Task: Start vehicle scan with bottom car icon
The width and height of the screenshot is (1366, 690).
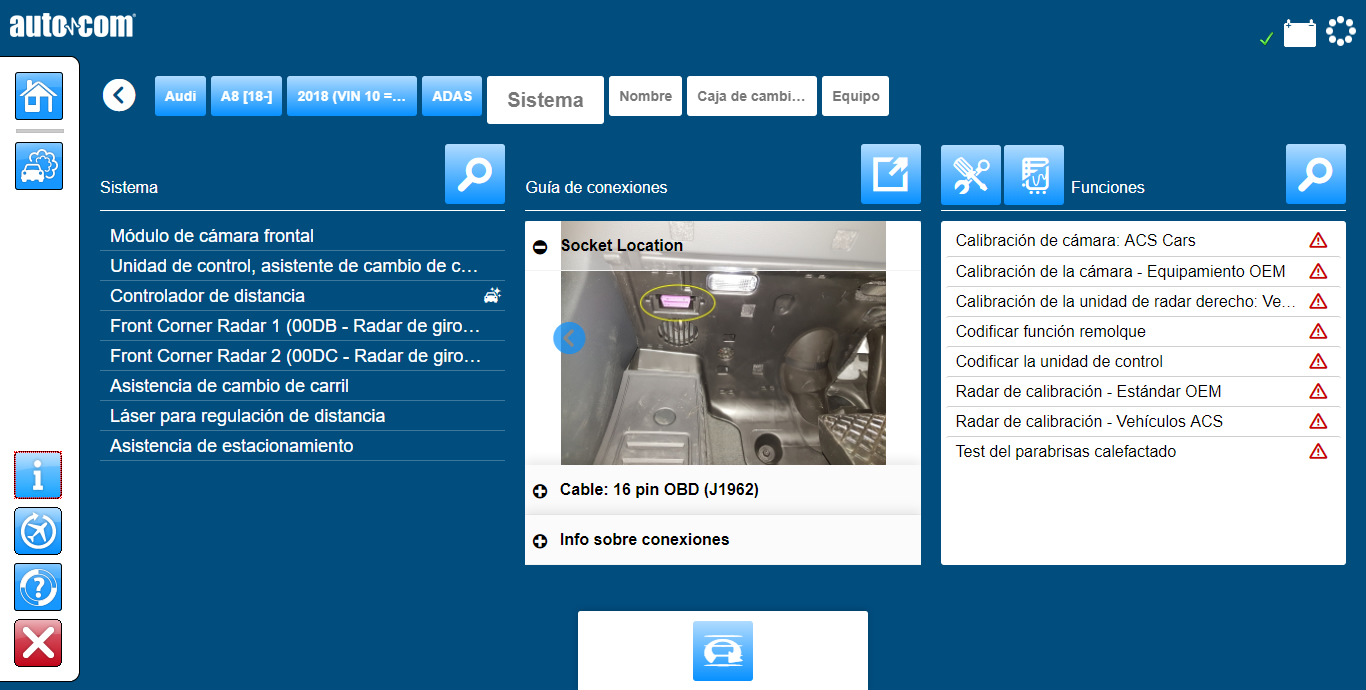Action: (723, 651)
